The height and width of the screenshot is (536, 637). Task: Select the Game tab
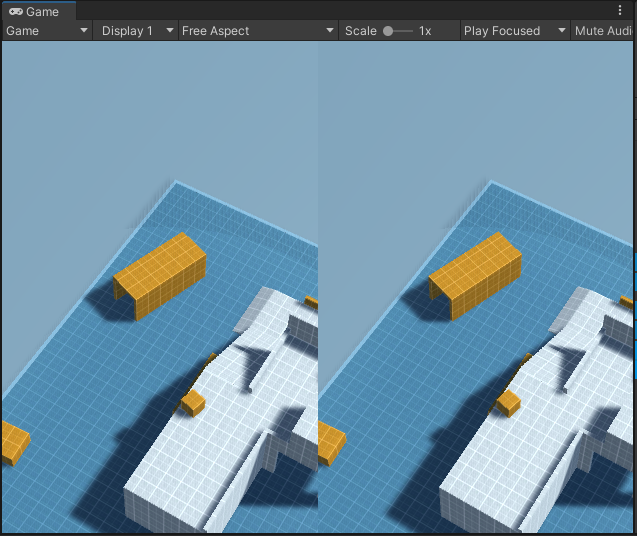39,11
